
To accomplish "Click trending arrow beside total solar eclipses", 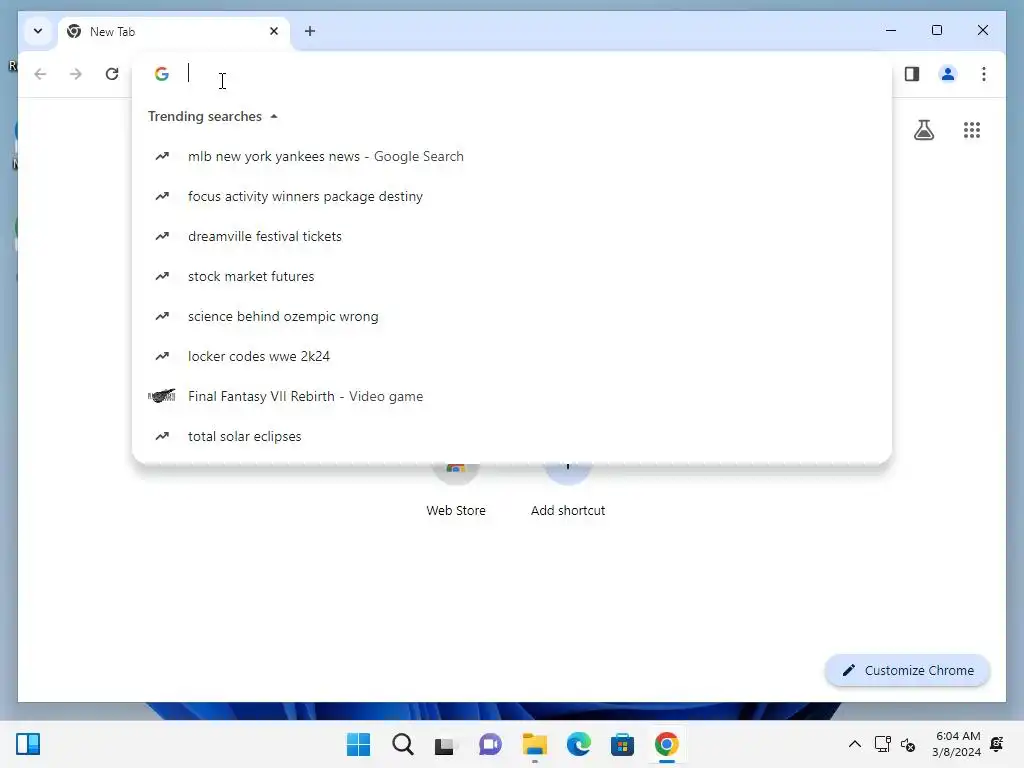I will coord(162,436).
